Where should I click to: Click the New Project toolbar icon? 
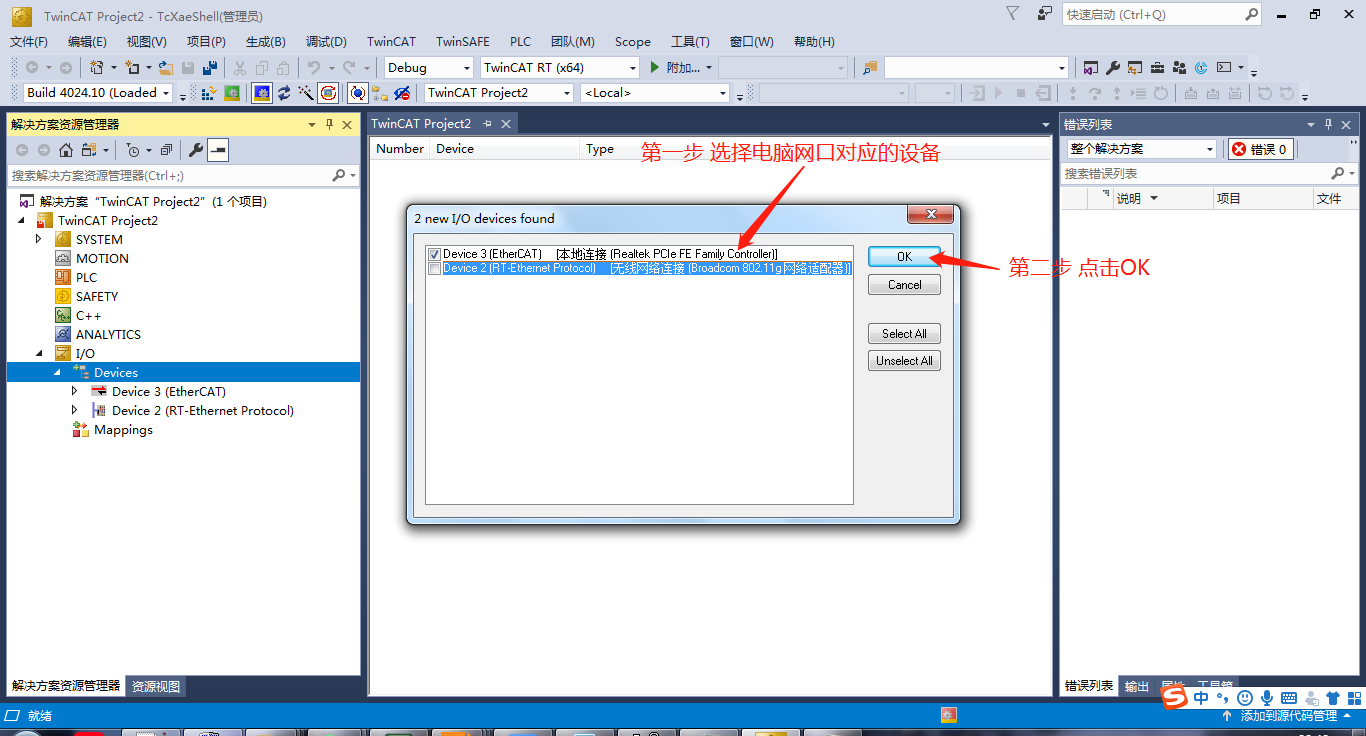click(96, 68)
